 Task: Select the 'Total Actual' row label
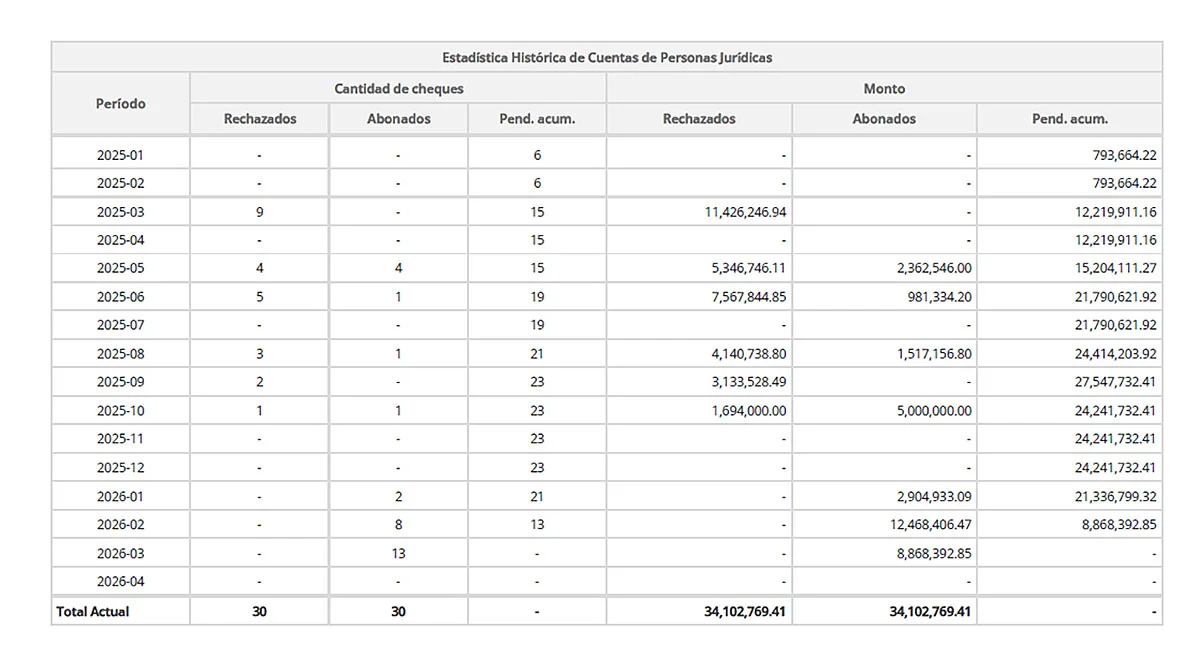(93, 611)
